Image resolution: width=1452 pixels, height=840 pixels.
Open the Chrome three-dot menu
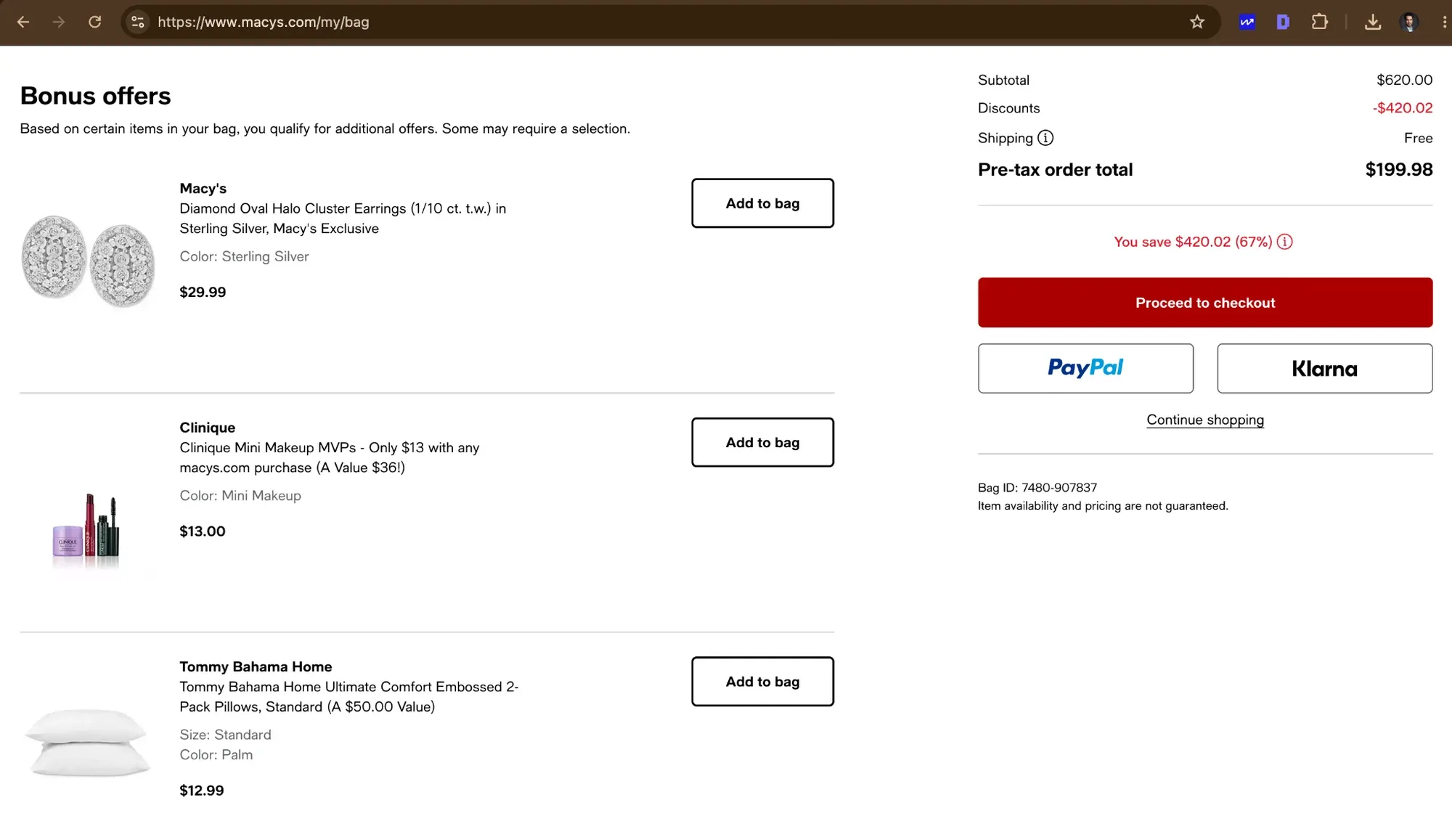coord(1444,22)
